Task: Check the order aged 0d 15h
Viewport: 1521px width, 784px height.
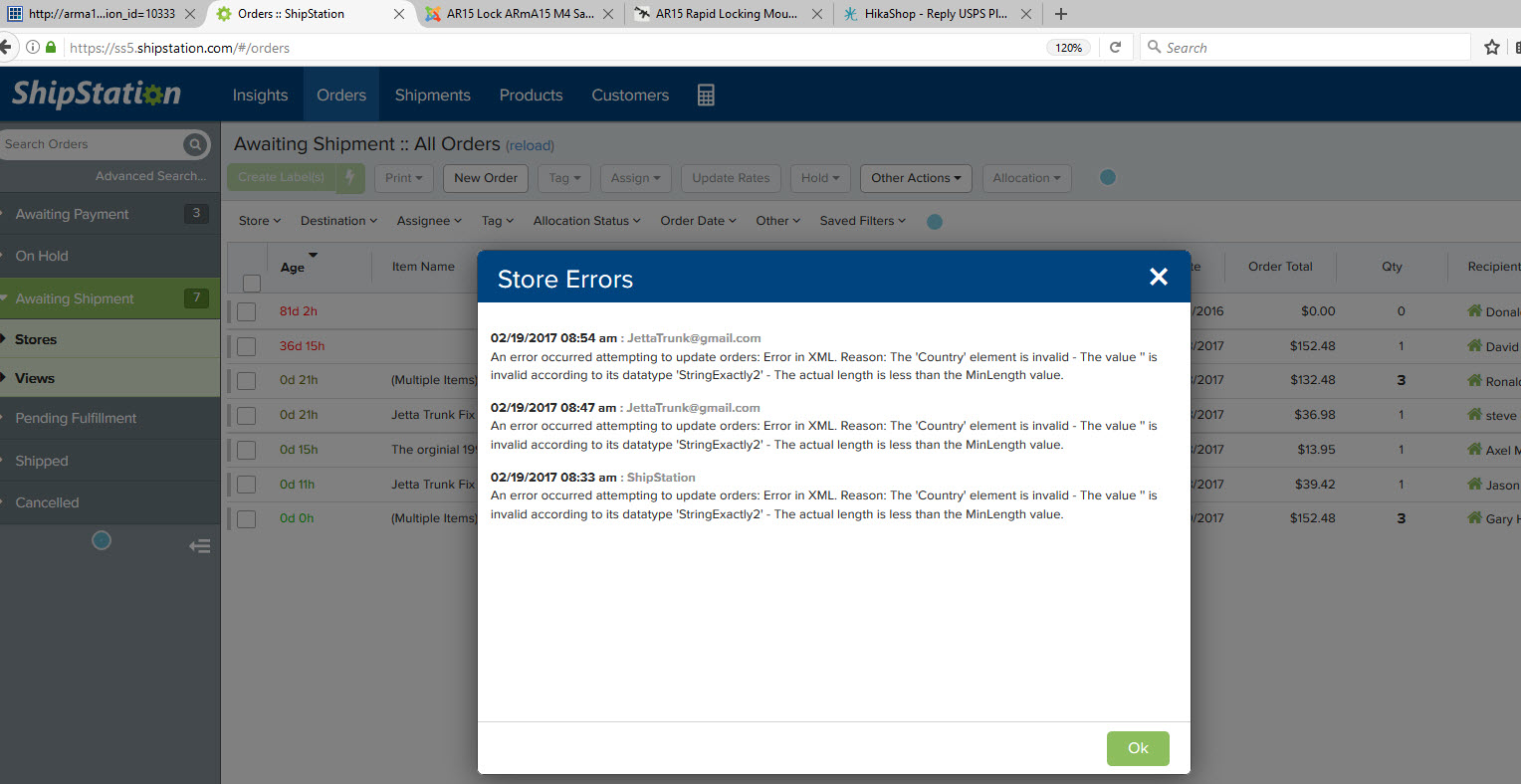Action: click(x=247, y=450)
